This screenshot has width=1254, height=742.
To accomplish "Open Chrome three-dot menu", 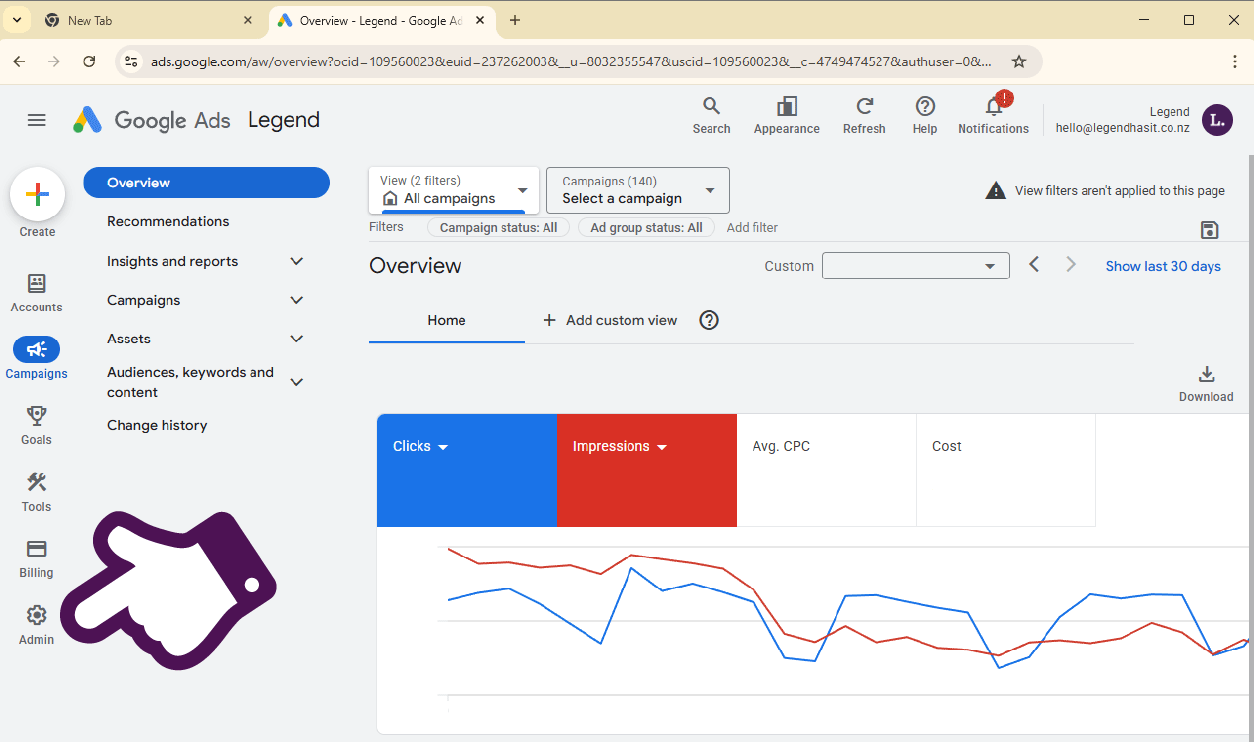I will pos(1235,61).
